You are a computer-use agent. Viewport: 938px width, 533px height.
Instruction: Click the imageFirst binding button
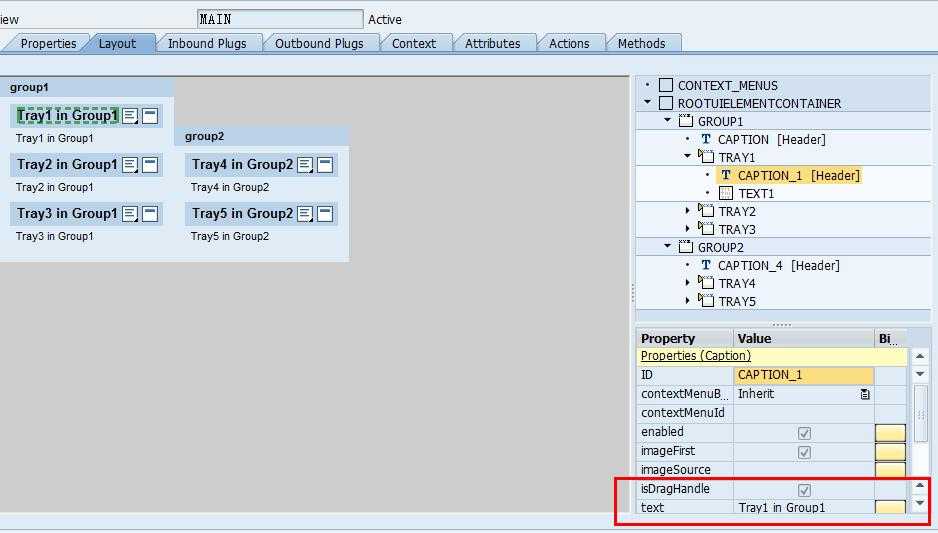click(x=890, y=452)
